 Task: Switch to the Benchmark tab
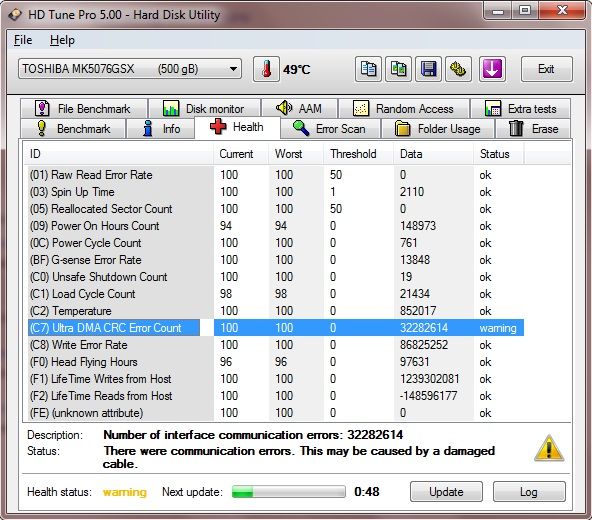click(73, 129)
